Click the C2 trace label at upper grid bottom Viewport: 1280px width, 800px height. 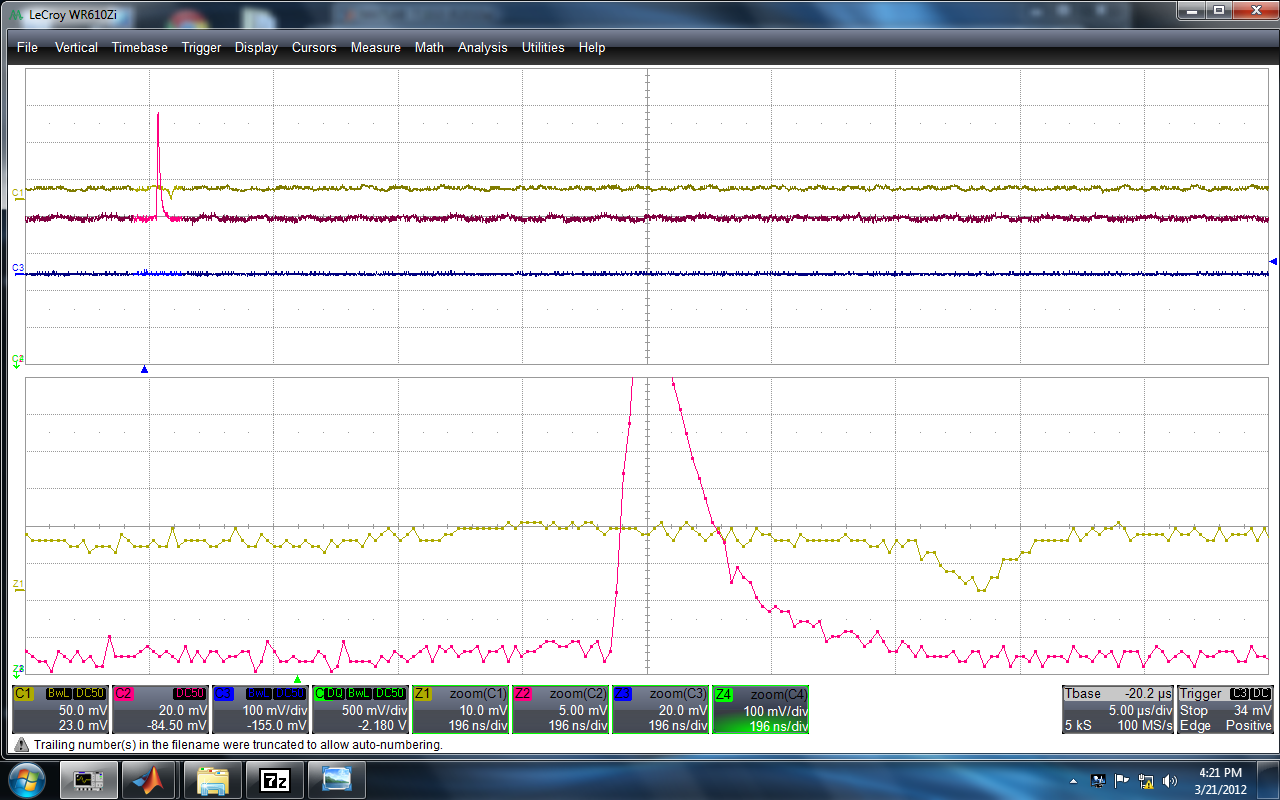point(17,359)
